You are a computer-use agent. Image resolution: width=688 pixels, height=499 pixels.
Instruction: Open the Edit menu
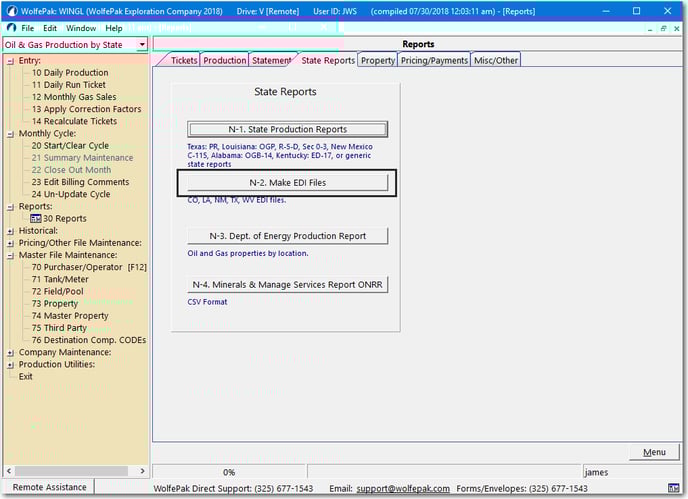[50, 28]
